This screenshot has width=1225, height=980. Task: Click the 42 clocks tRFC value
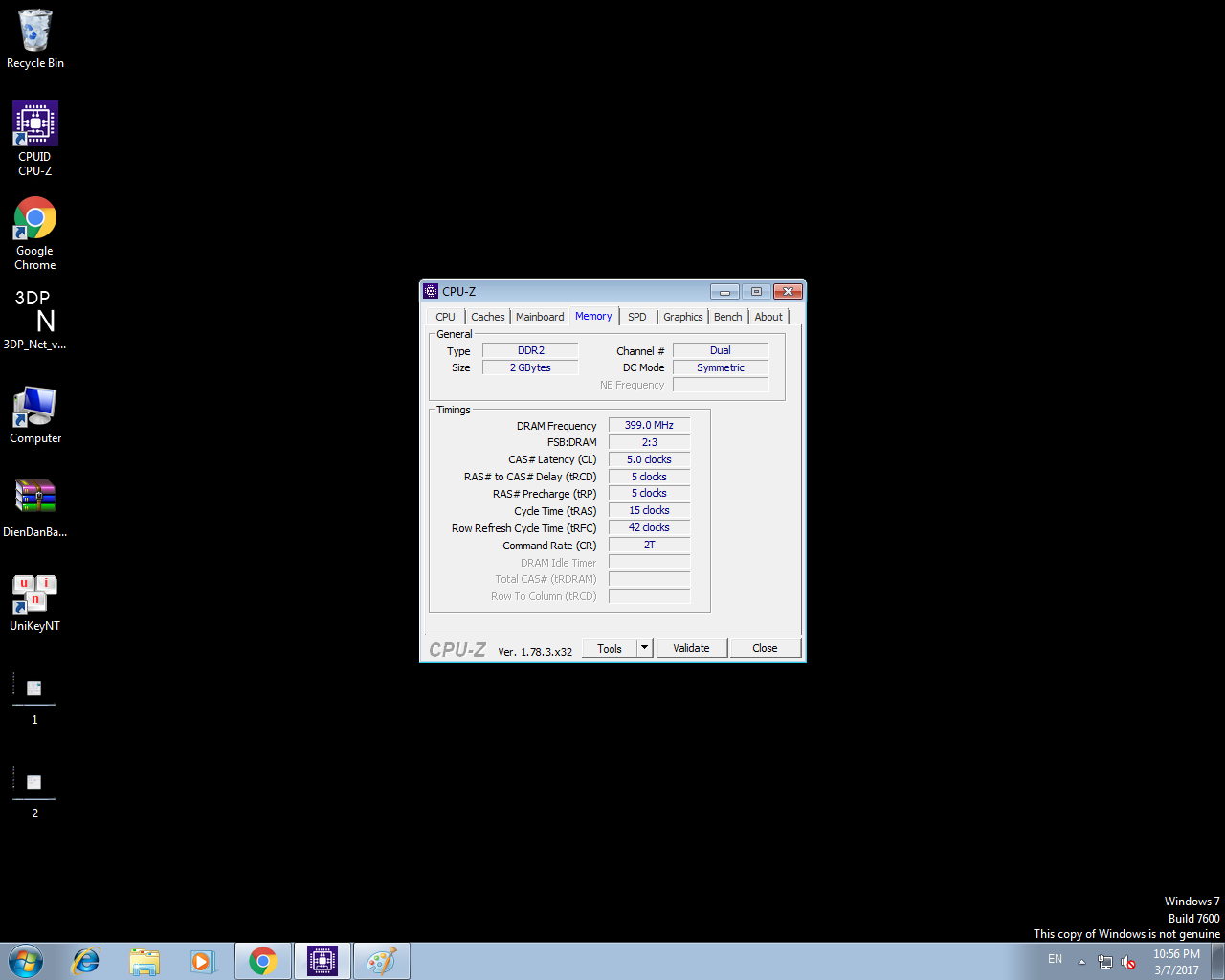coord(649,527)
